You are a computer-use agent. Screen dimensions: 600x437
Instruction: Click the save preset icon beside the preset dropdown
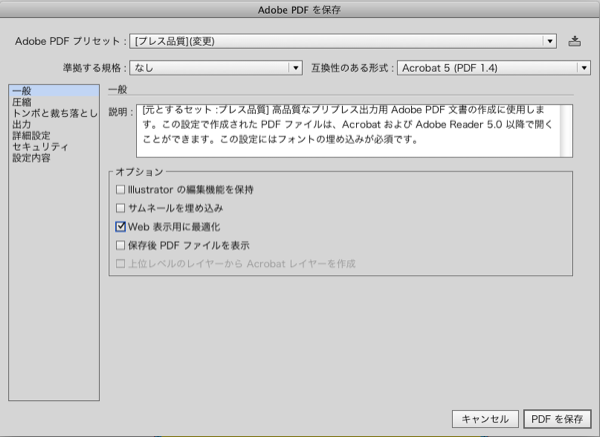pyautogui.click(x=574, y=41)
